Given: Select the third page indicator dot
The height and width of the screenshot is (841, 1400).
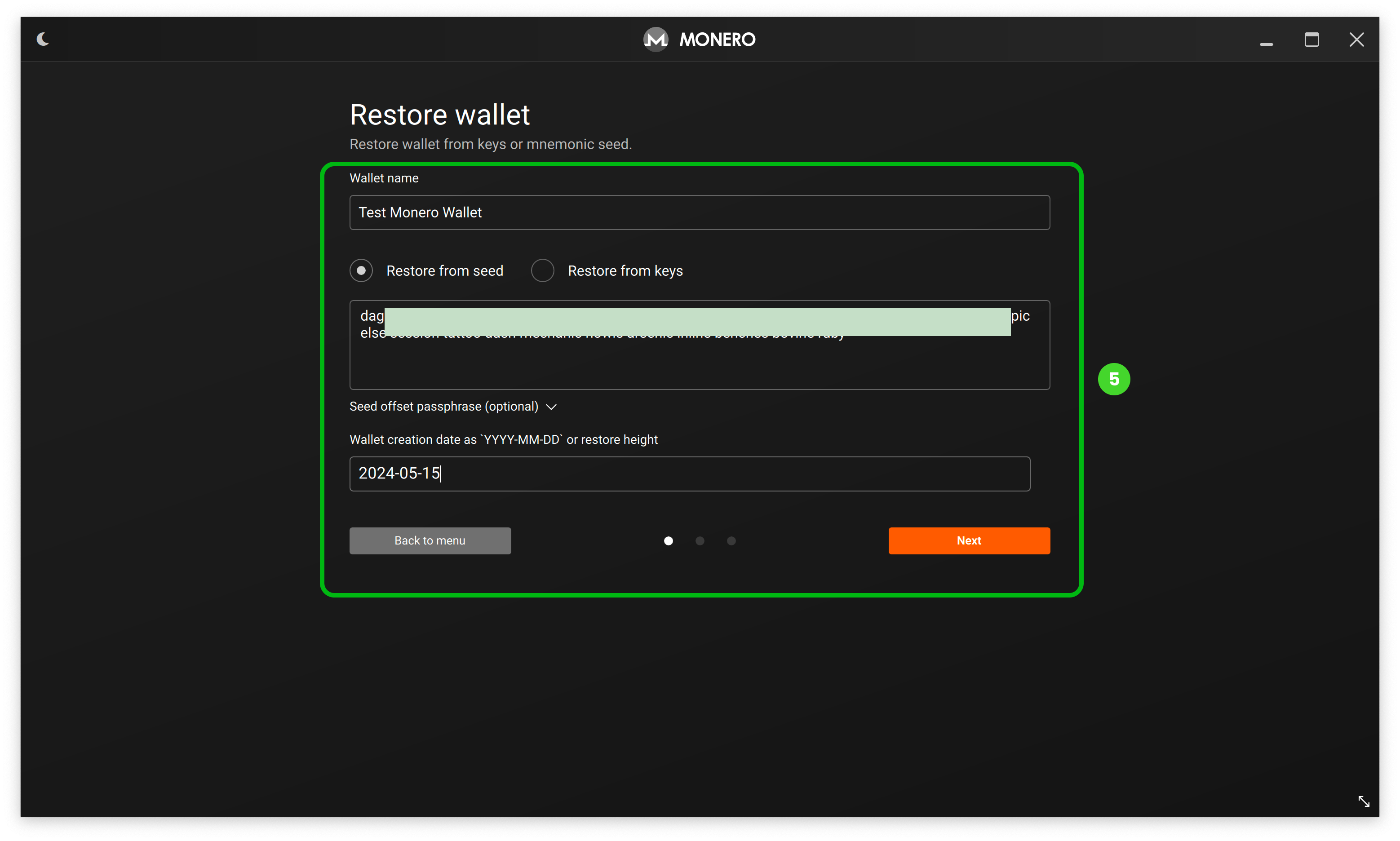Looking at the screenshot, I should pyautogui.click(x=731, y=540).
